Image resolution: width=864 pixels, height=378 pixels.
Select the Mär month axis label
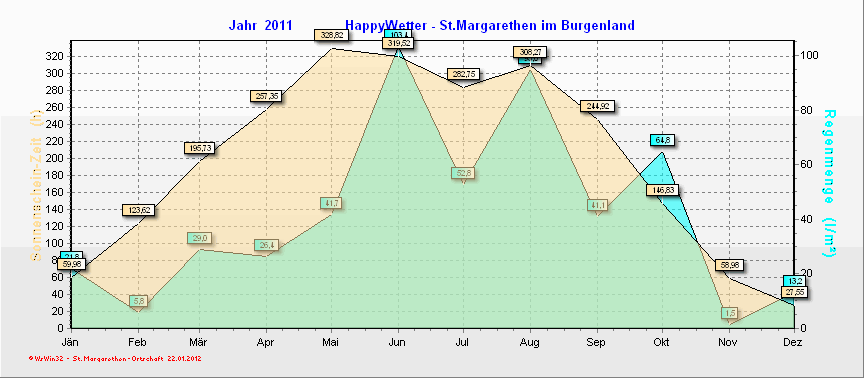[198, 343]
